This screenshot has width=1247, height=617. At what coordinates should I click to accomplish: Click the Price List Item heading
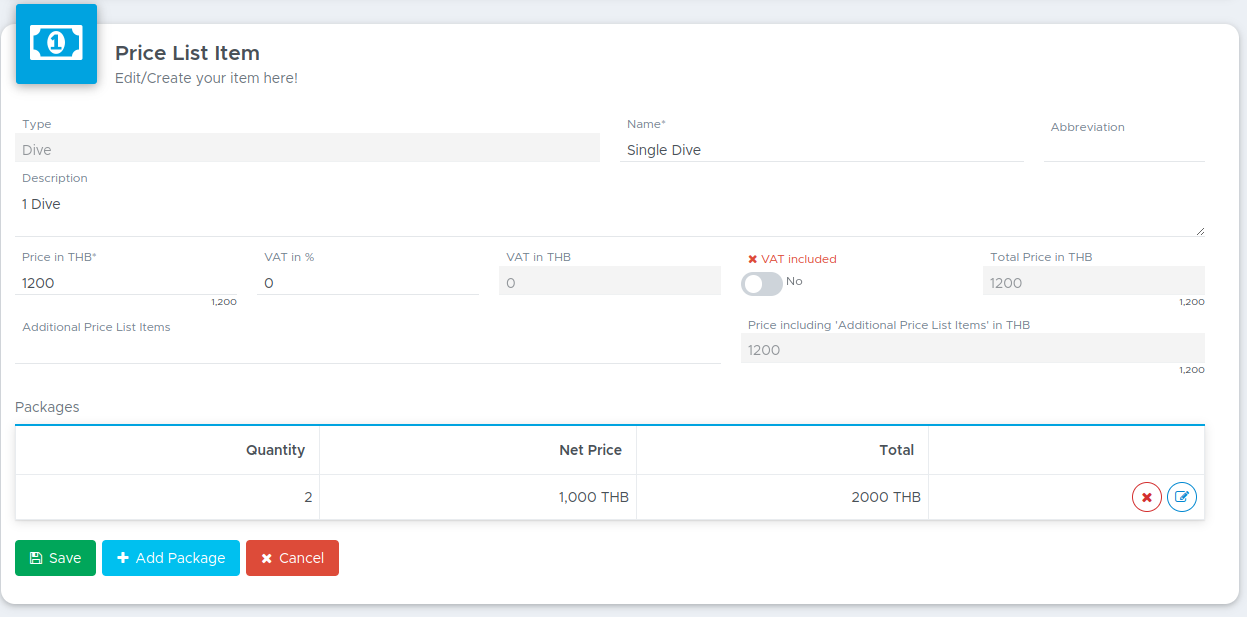coord(187,53)
